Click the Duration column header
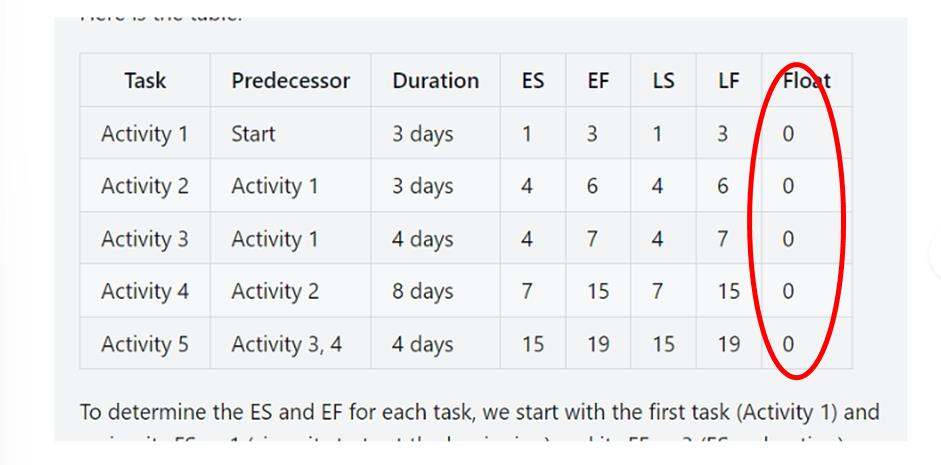This screenshot has width=941, height=465. (x=436, y=80)
